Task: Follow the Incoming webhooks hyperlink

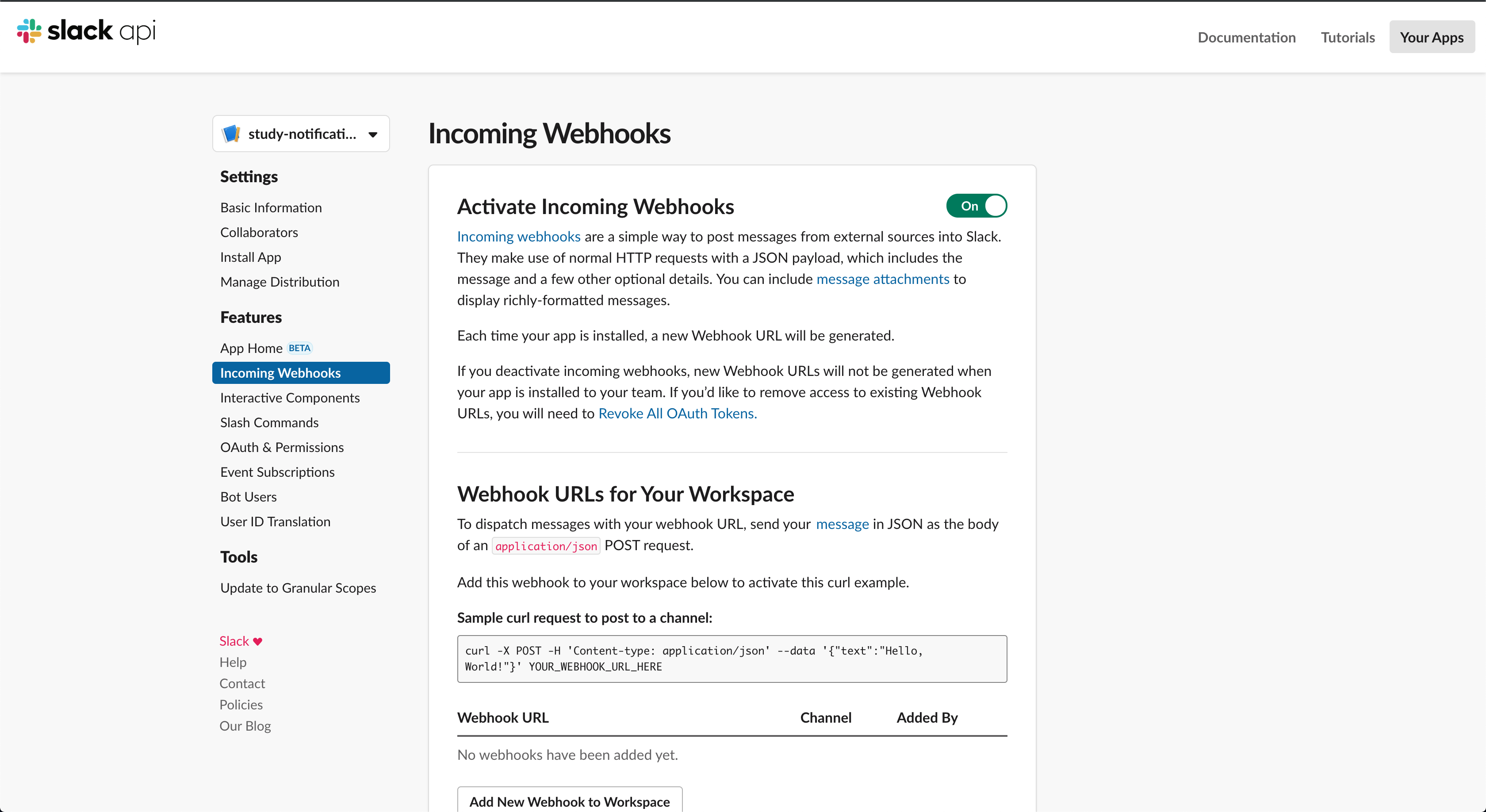Action: pyautogui.click(x=519, y=237)
